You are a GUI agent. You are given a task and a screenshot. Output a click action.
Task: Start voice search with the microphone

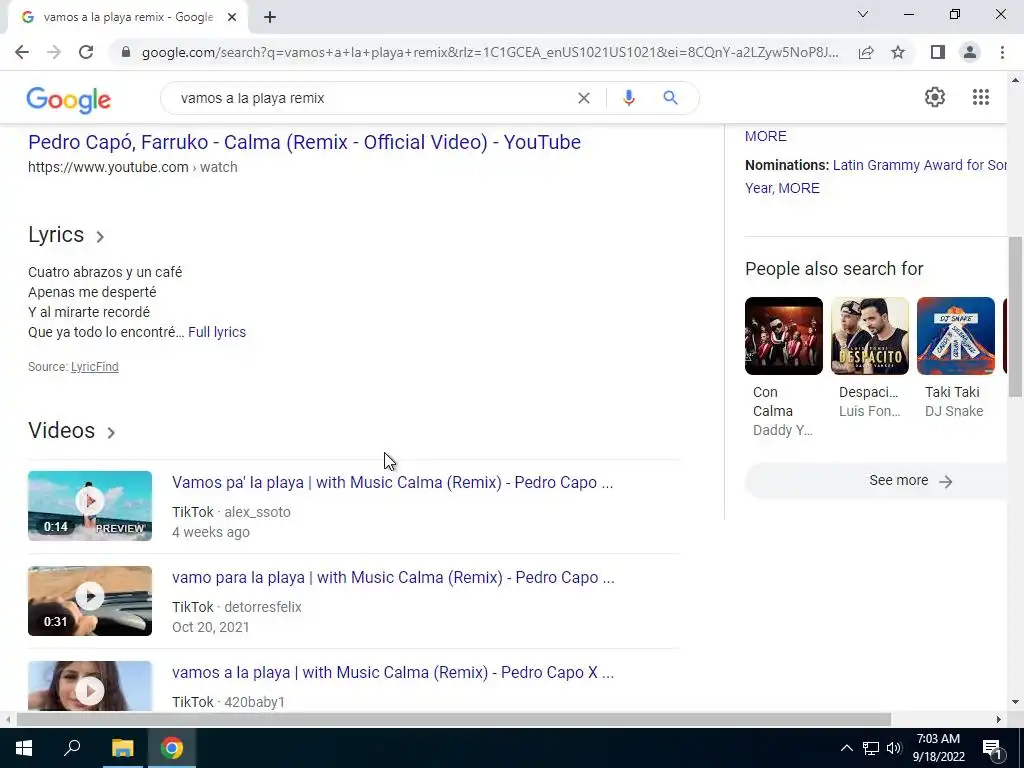(x=629, y=98)
